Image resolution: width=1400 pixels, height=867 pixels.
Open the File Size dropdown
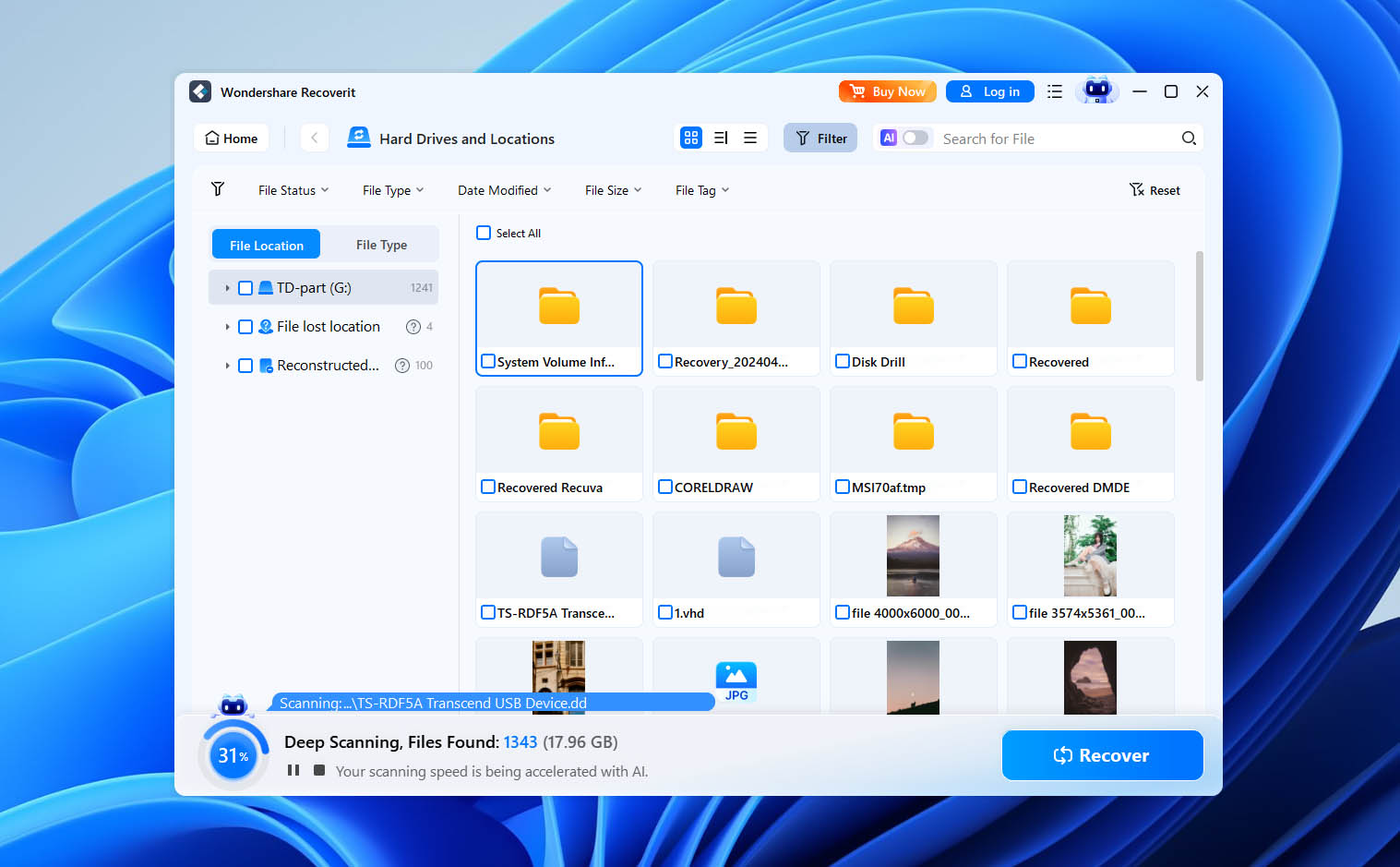613,190
